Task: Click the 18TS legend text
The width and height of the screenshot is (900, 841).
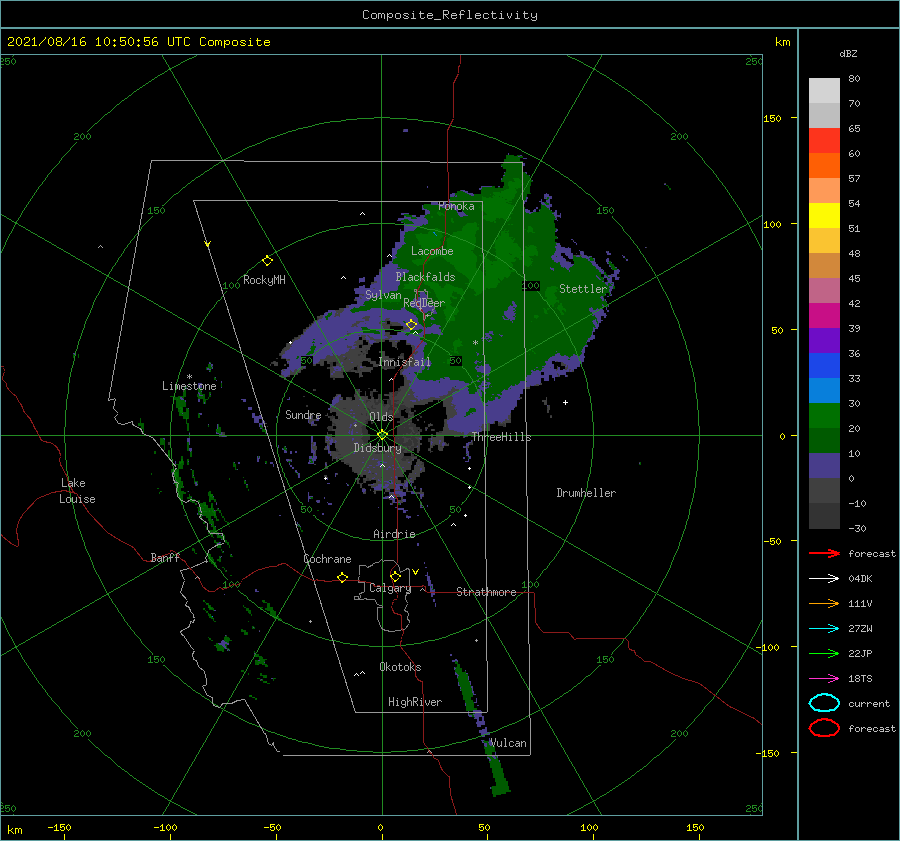Action: tap(860, 679)
